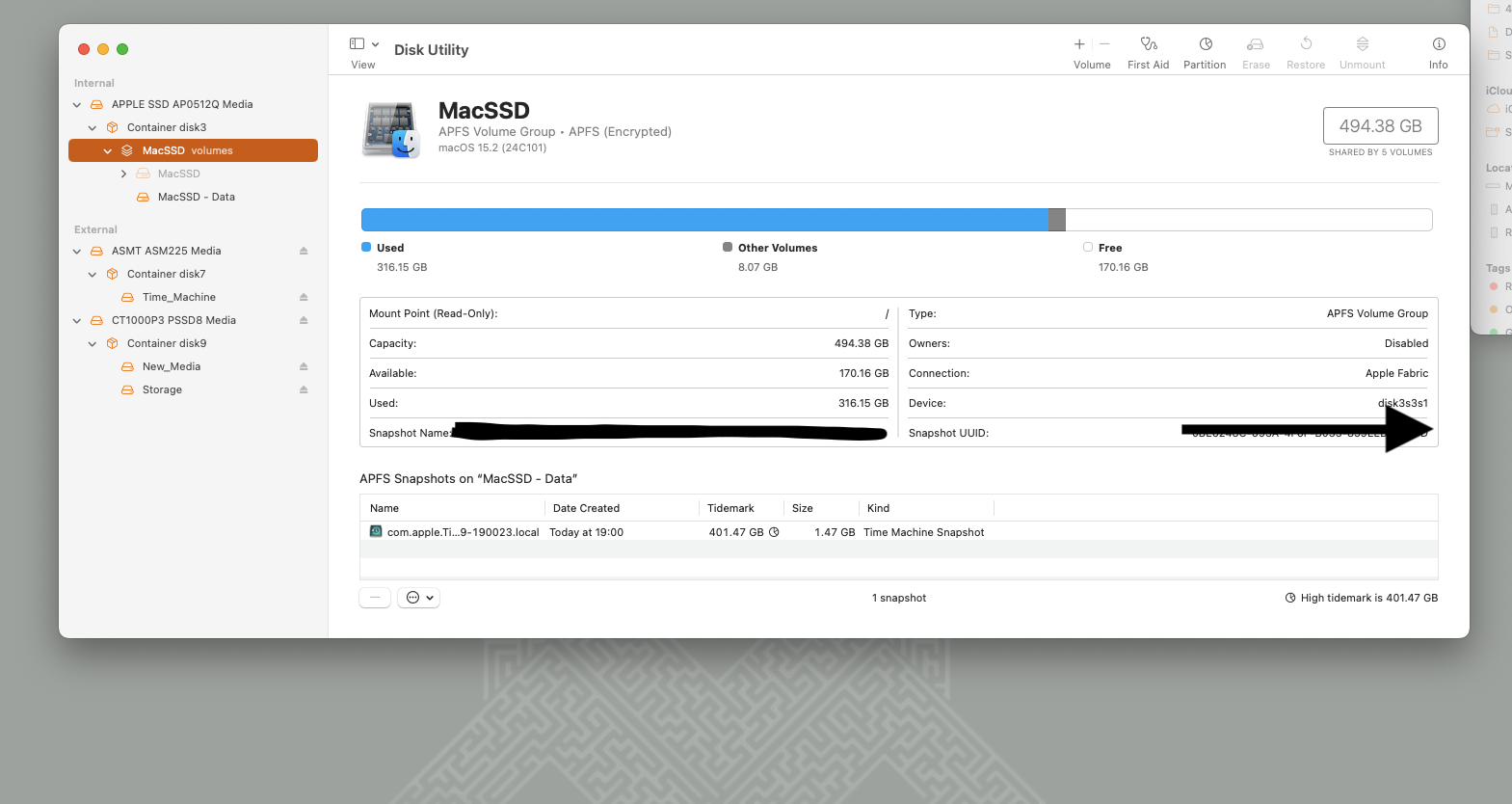Click the MacSSD disk artwork icon
This screenshot has height=804, width=1512.
point(390,130)
